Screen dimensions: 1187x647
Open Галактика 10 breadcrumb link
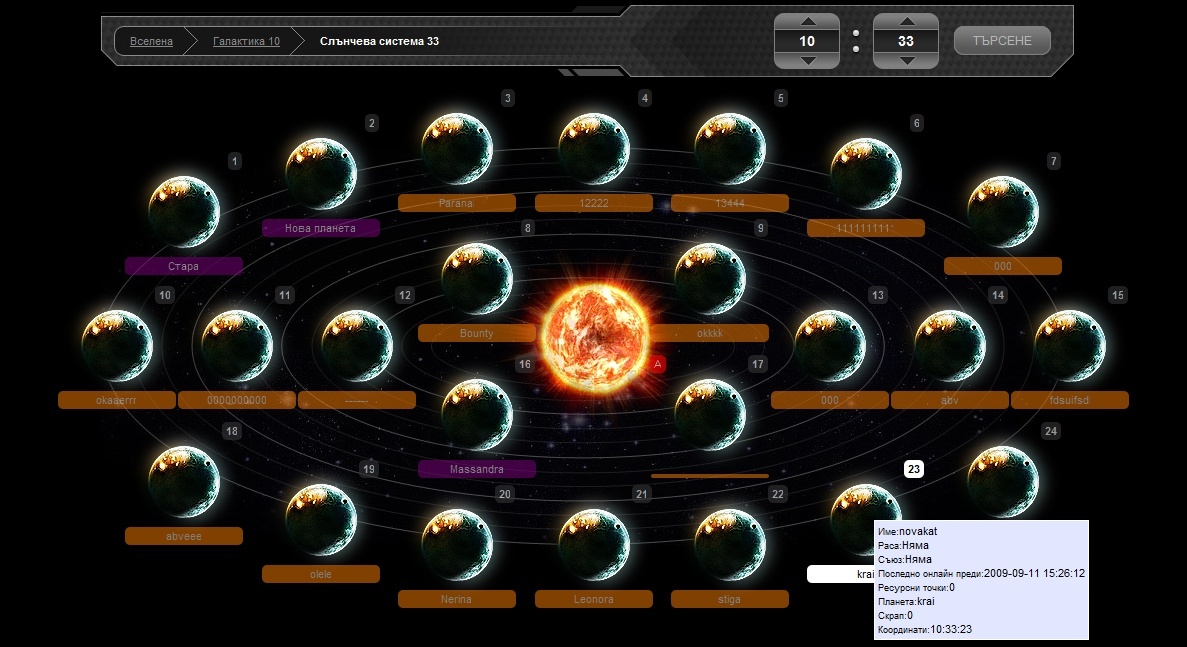246,42
